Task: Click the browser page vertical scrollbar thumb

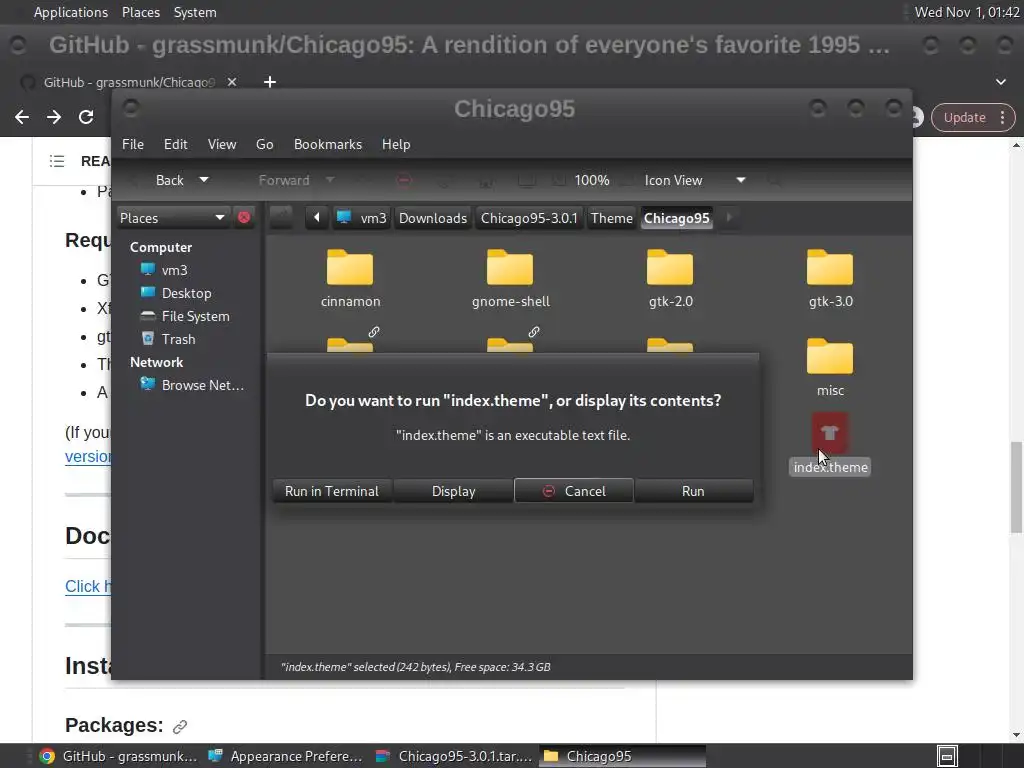Action: pyautogui.click(x=1016, y=487)
